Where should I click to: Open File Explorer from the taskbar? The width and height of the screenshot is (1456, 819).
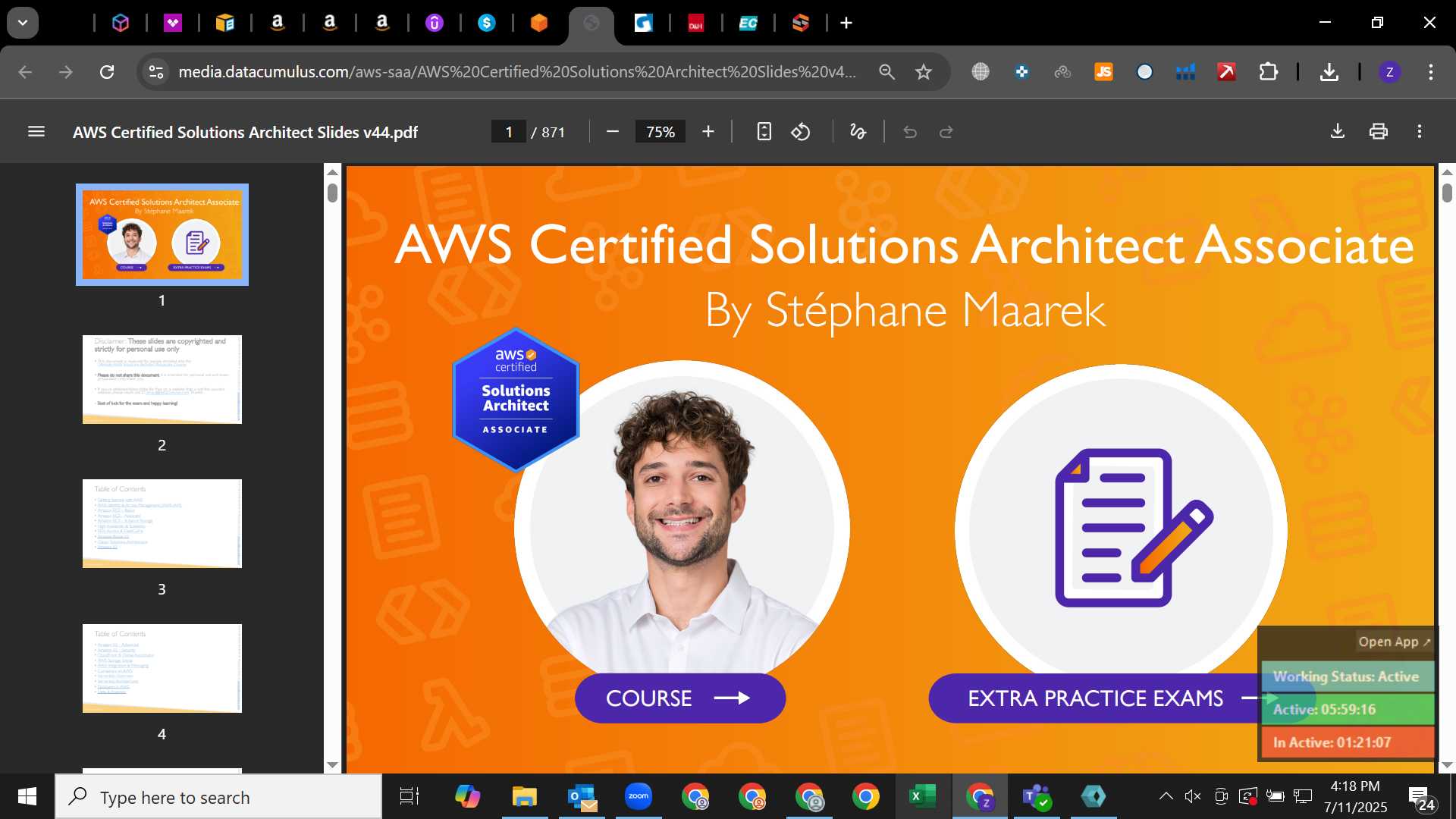(524, 797)
